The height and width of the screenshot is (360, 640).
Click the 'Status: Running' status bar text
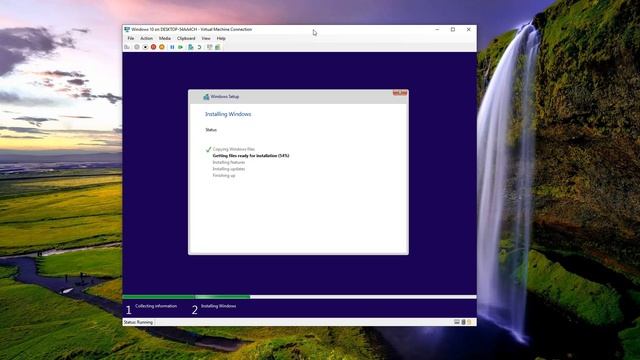coord(138,322)
